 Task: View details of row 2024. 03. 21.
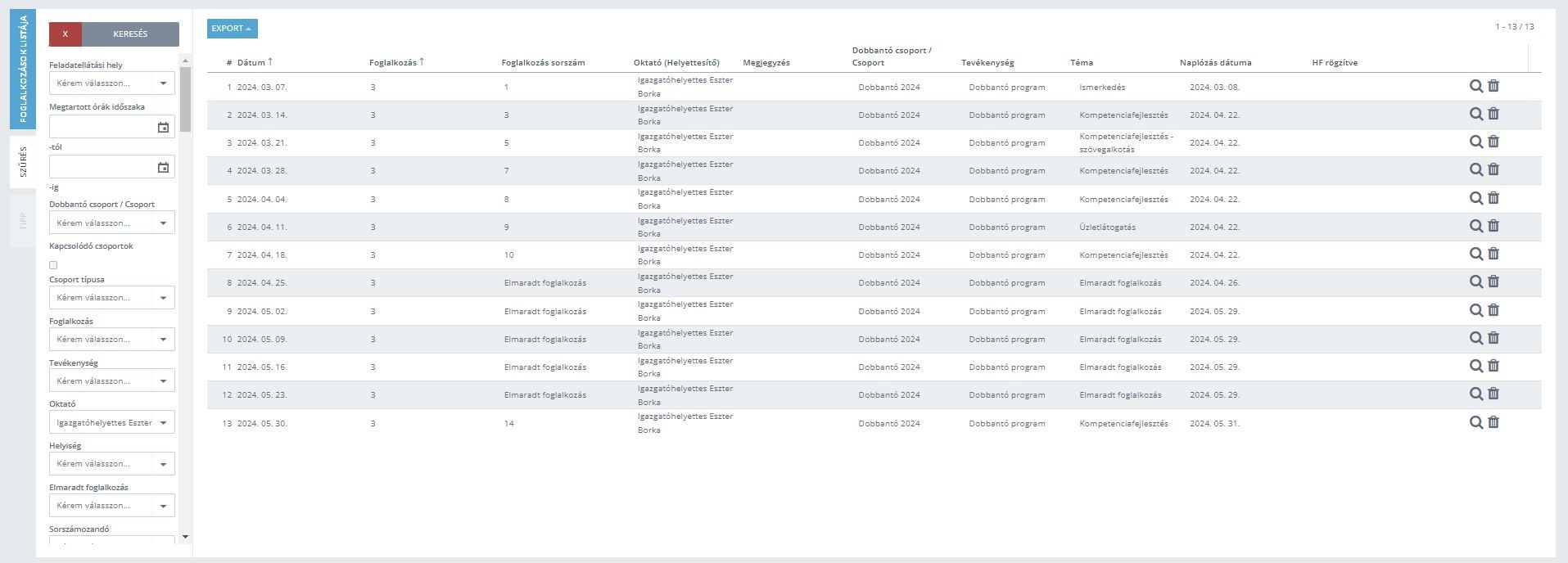(x=1476, y=142)
